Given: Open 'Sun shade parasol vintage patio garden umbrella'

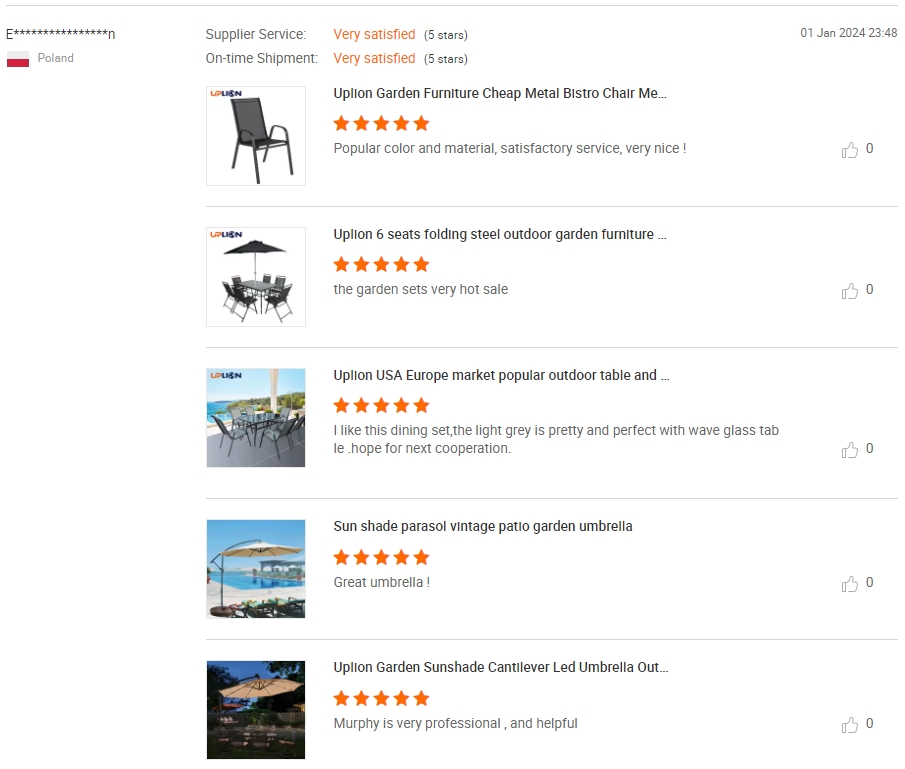Looking at the screenshot, I should [483, 527].
